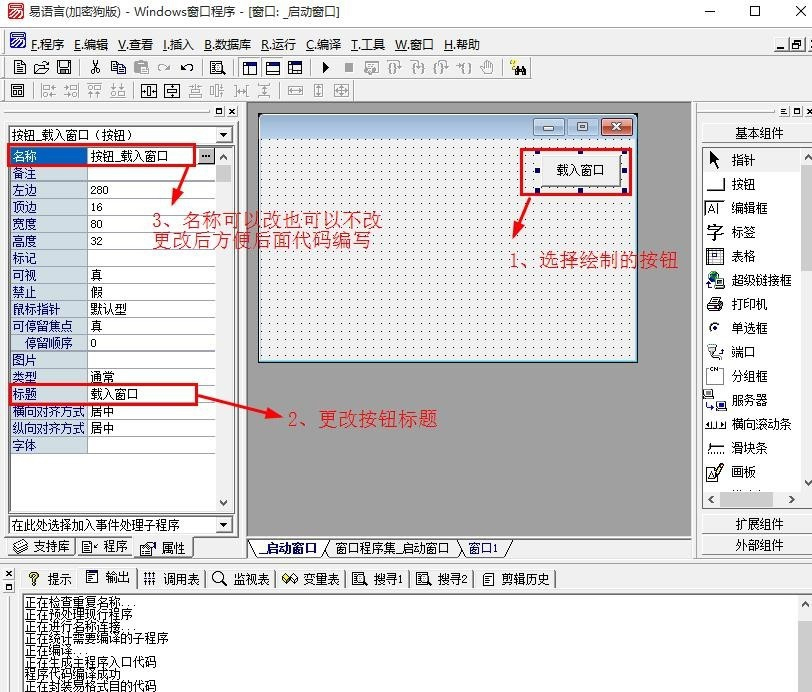
Task: Open the component selector dropdown 按钮_载入窗口
Action: [x=223, y=135]
